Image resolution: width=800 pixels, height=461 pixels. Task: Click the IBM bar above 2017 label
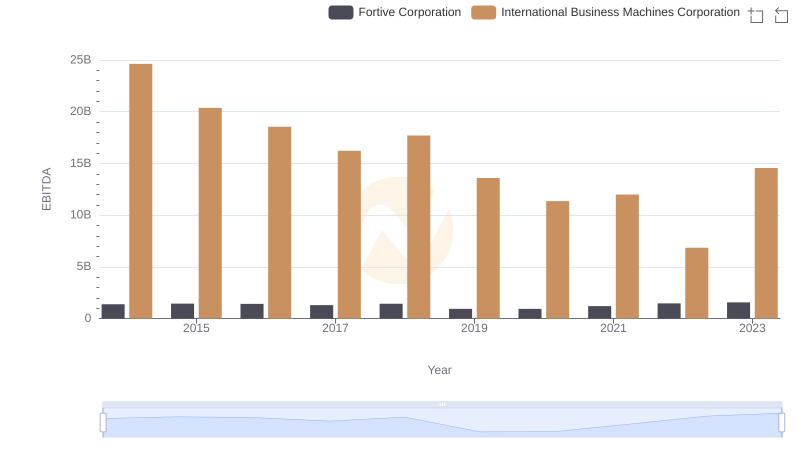[349, 235]
